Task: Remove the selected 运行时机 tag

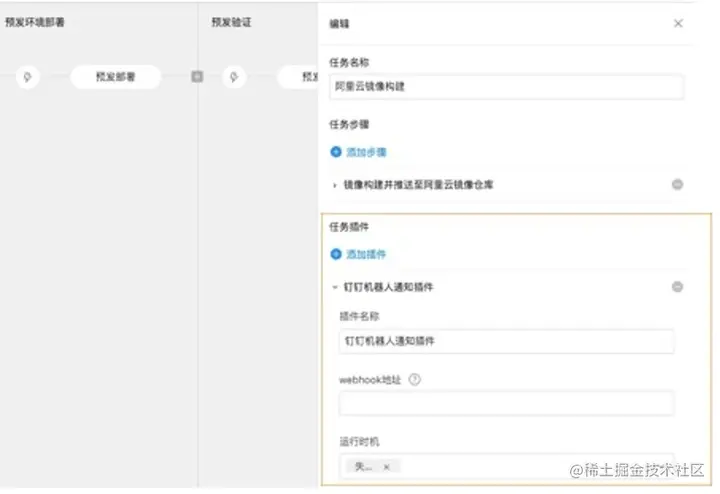Action: (x=387, y=467)
